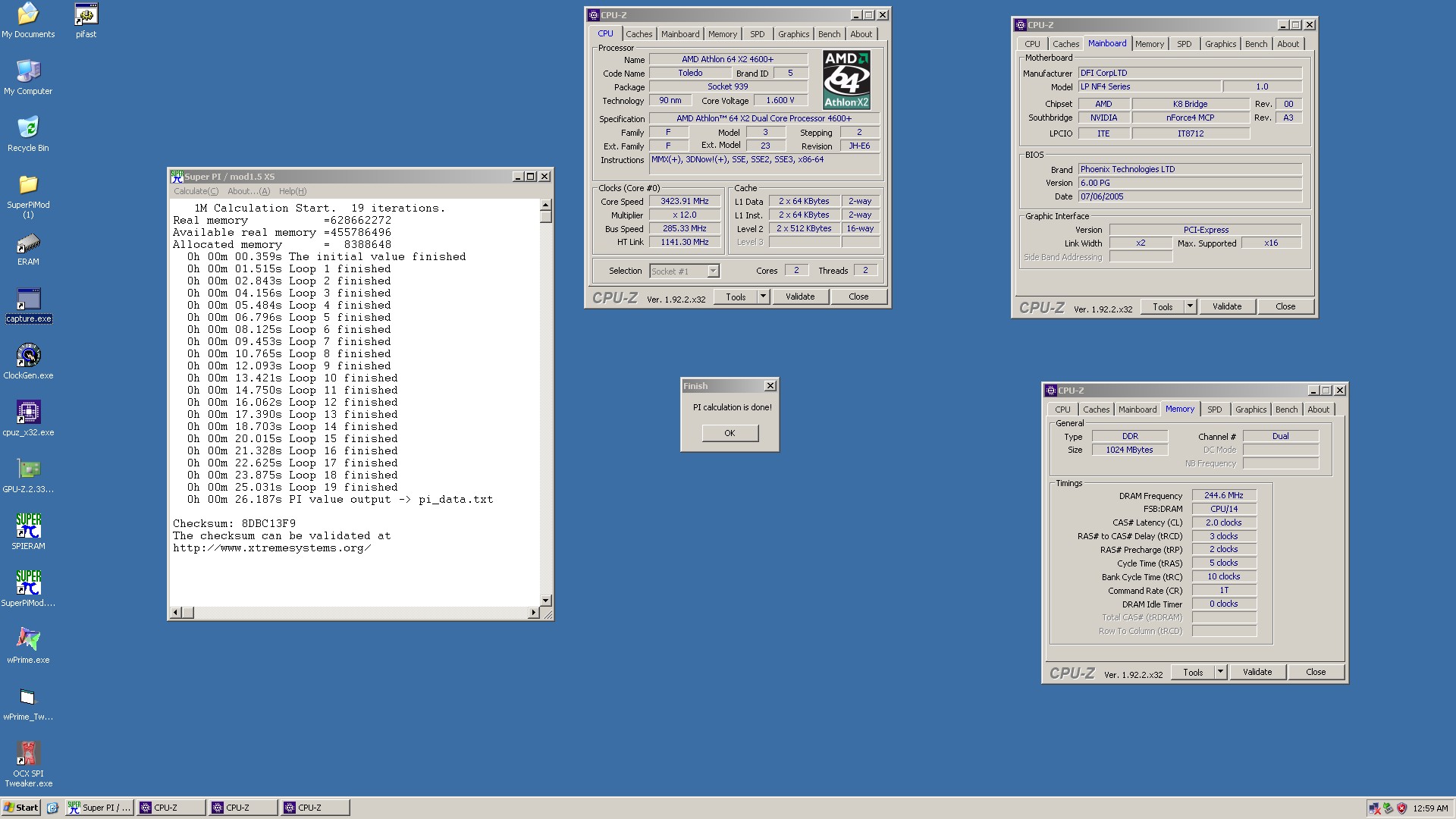1456x819 pixels.
Task: Click the Bus Speed value 285.33 MHz
Action: click(685, 228)
